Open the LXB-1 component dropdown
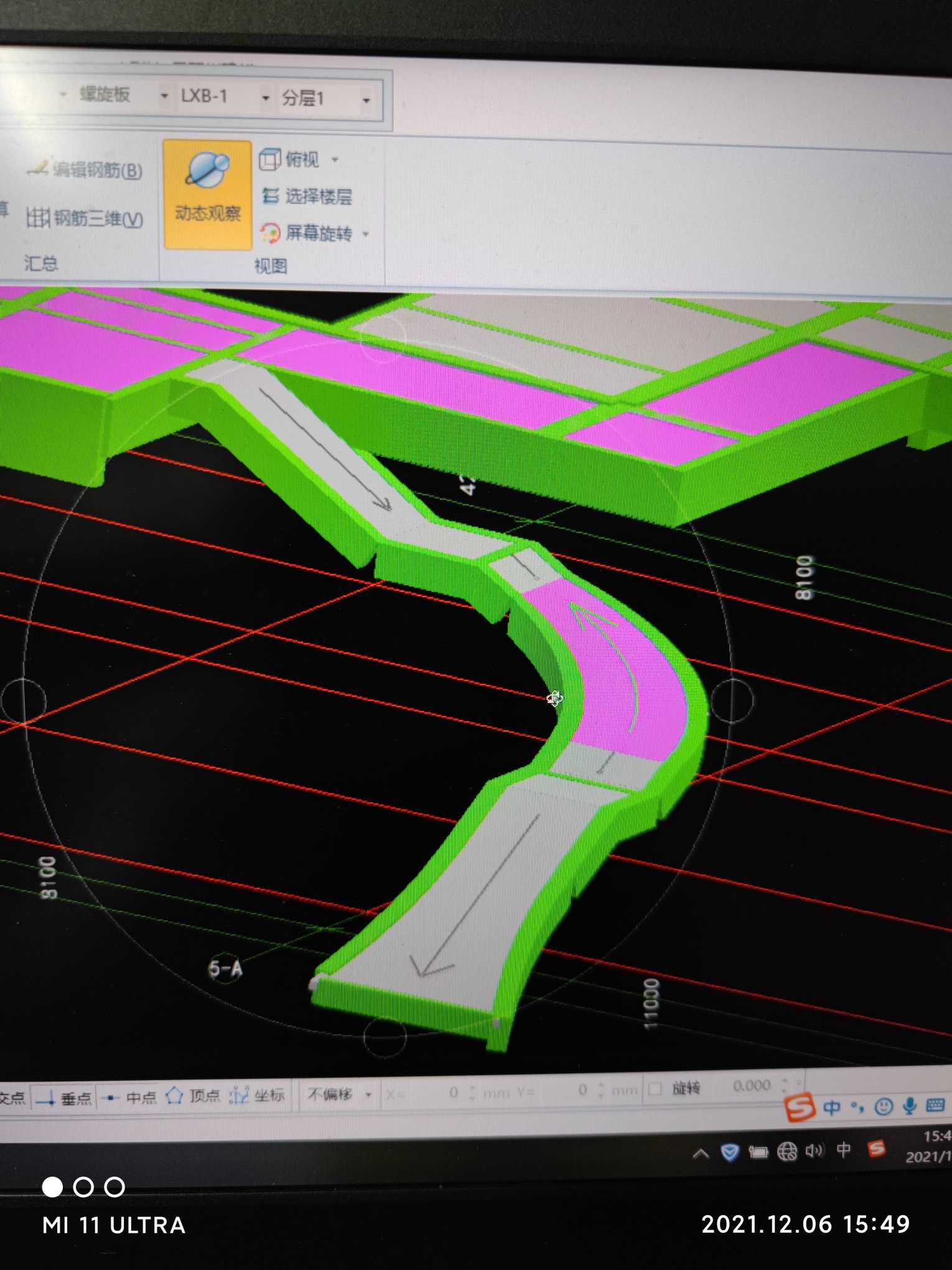Screen dimensions: 952x1270 pos(266,98)
